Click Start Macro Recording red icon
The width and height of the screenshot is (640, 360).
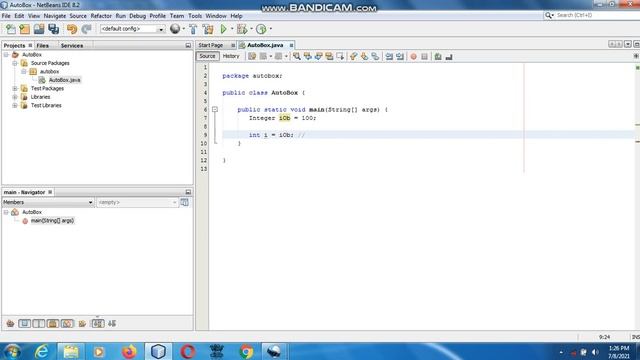point(413,56)
